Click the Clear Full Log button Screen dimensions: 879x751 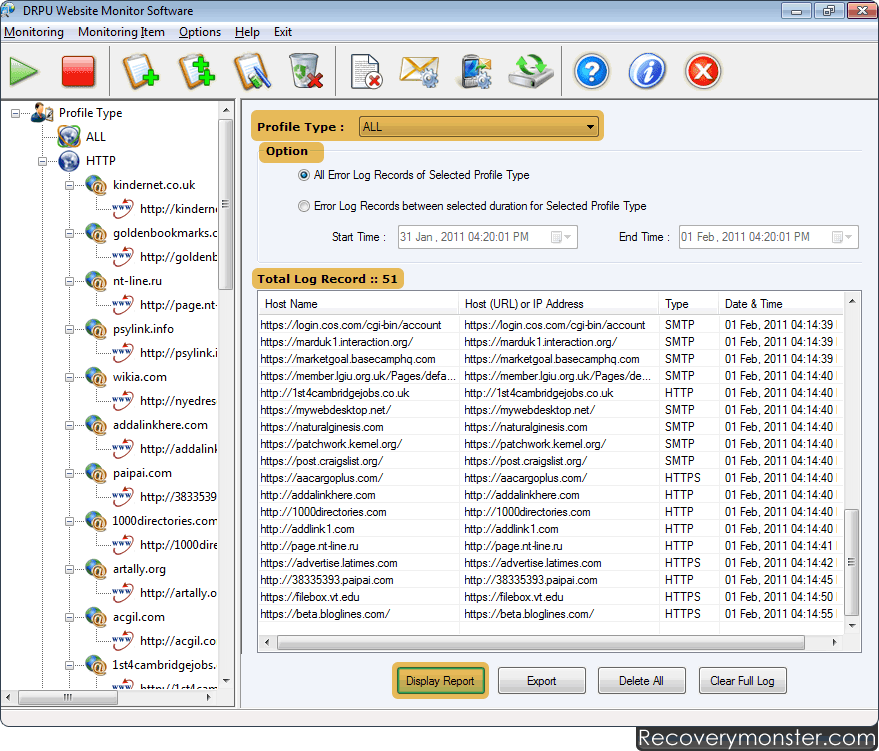tap(742, 681)
